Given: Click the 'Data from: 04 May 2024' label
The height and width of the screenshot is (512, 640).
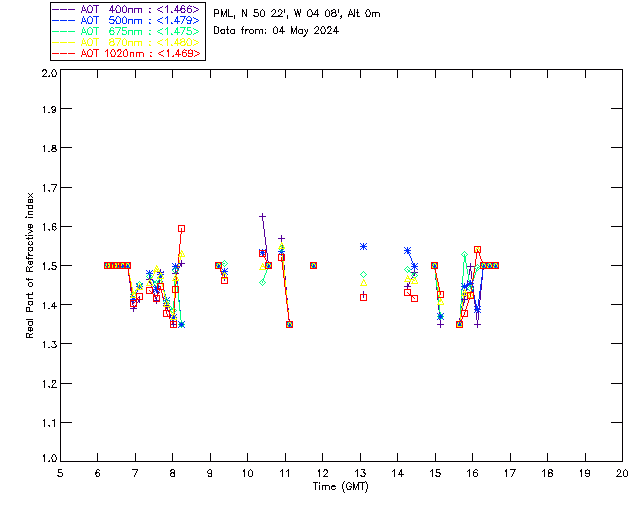Looking at the screenshot, I should (x=276, y=31).
